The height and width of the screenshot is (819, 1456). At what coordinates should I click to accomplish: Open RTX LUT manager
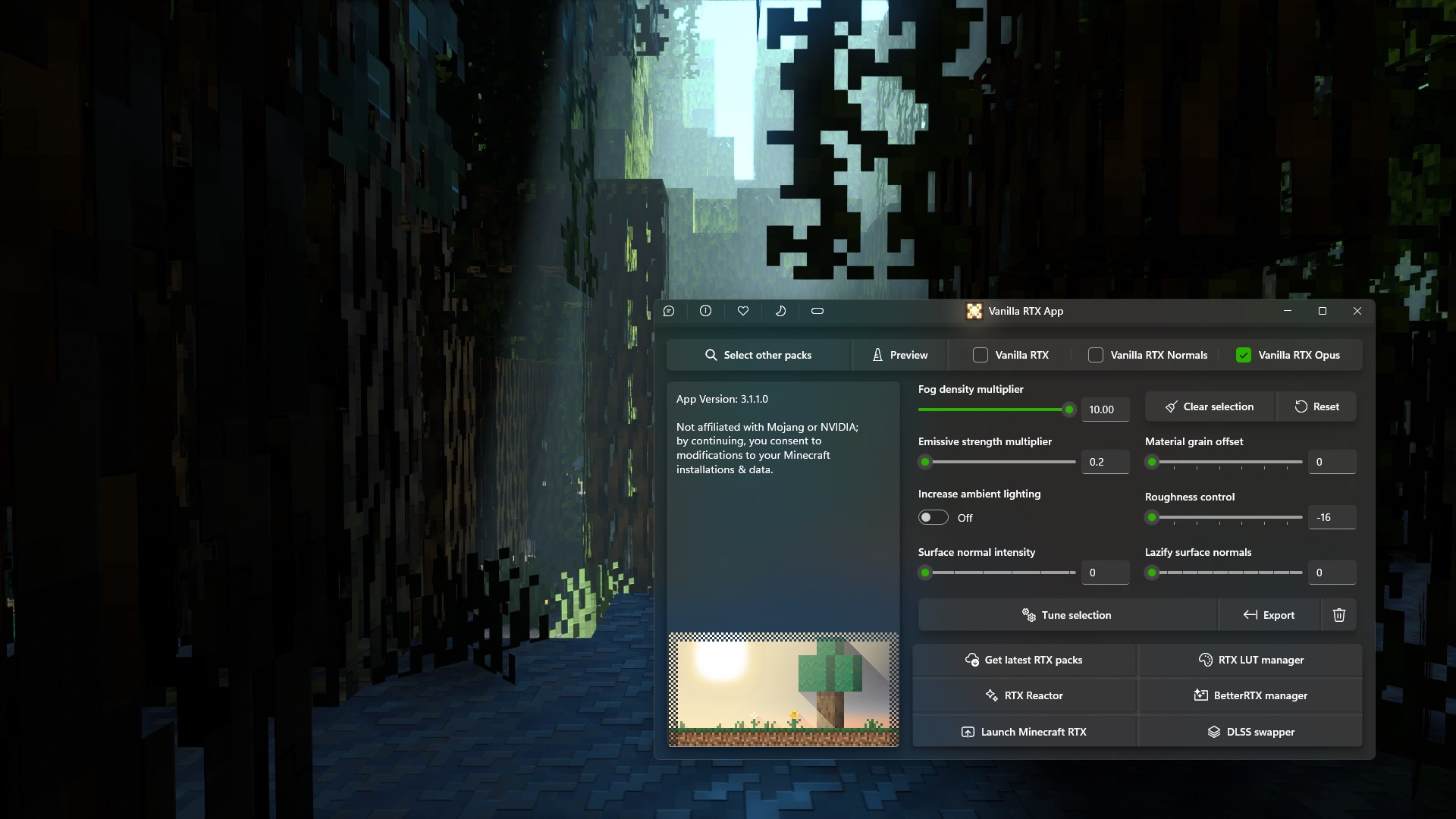1250,660
